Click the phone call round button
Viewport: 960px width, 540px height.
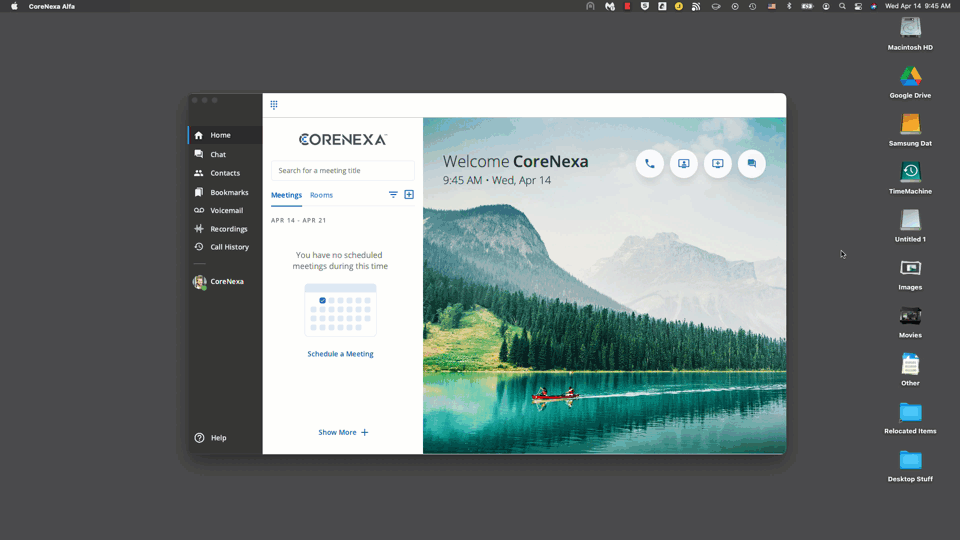click(x=650, y=163)
